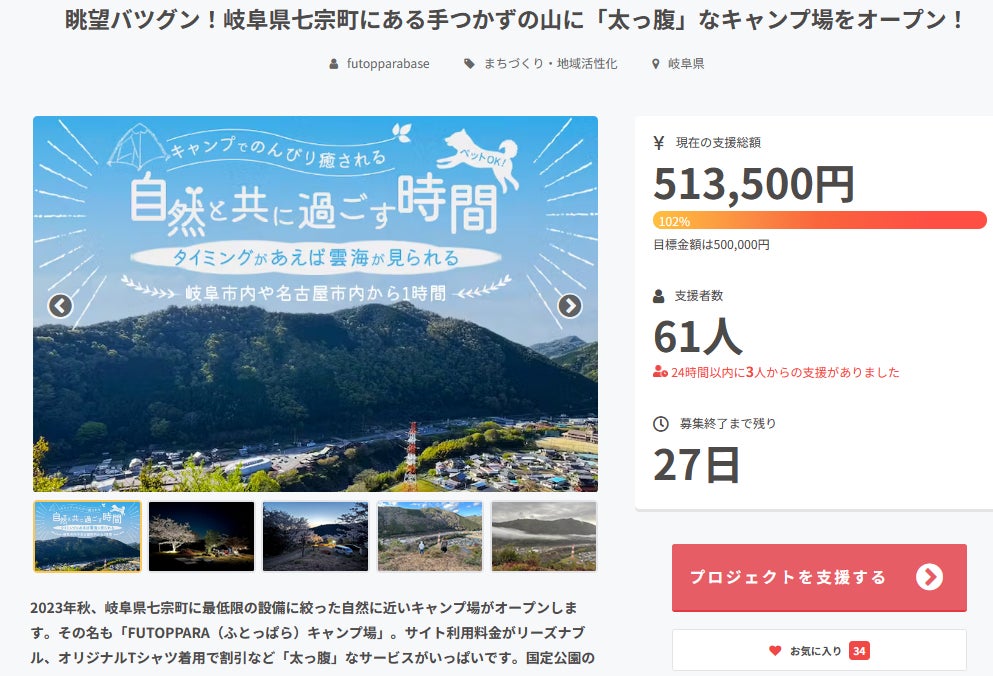Click the arrow circle icon on support button

(x=929, y=577)
